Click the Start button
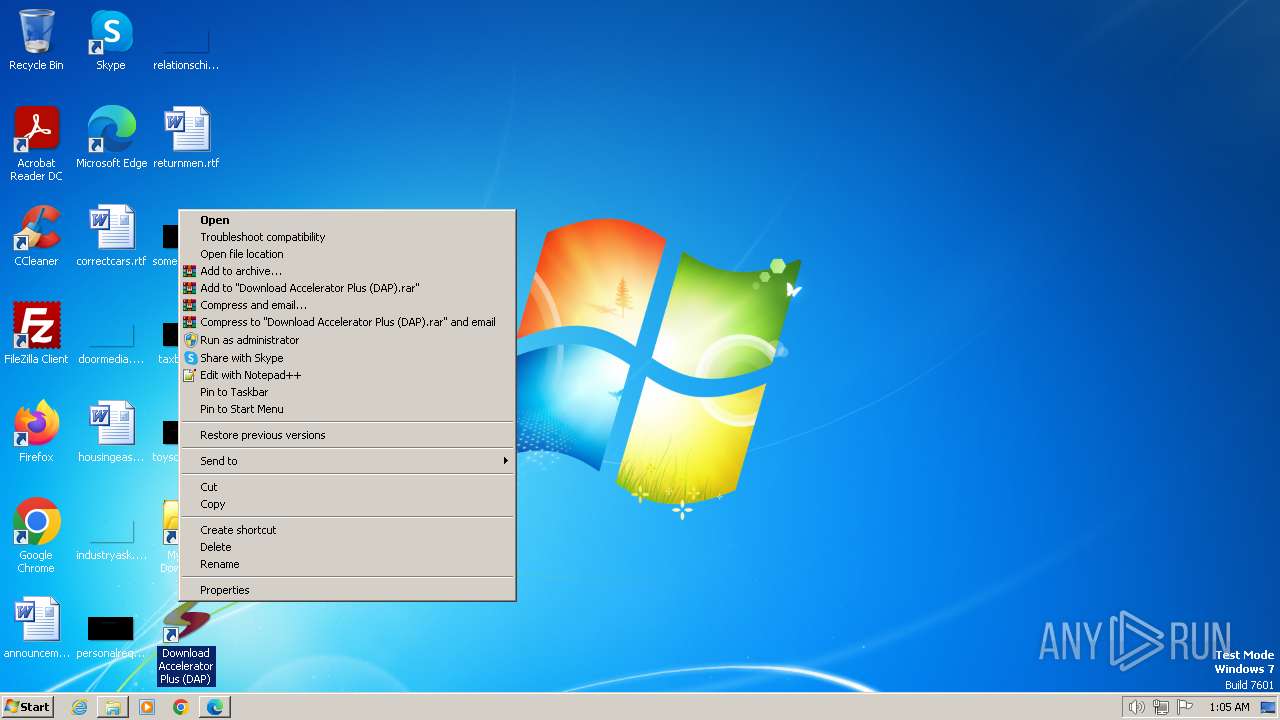This screenshot has height=720, width=1280. click(28, 707)
